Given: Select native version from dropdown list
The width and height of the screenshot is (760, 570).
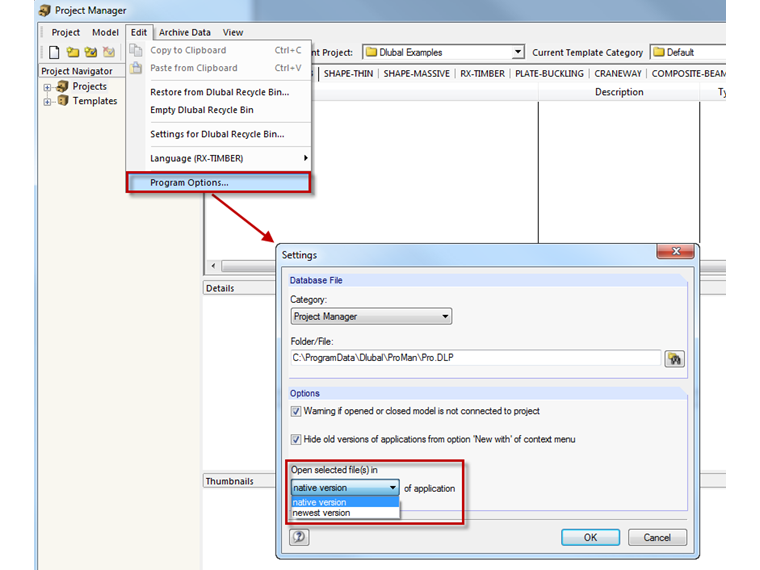Looking at the screenshot, I should tap(345, 502).
